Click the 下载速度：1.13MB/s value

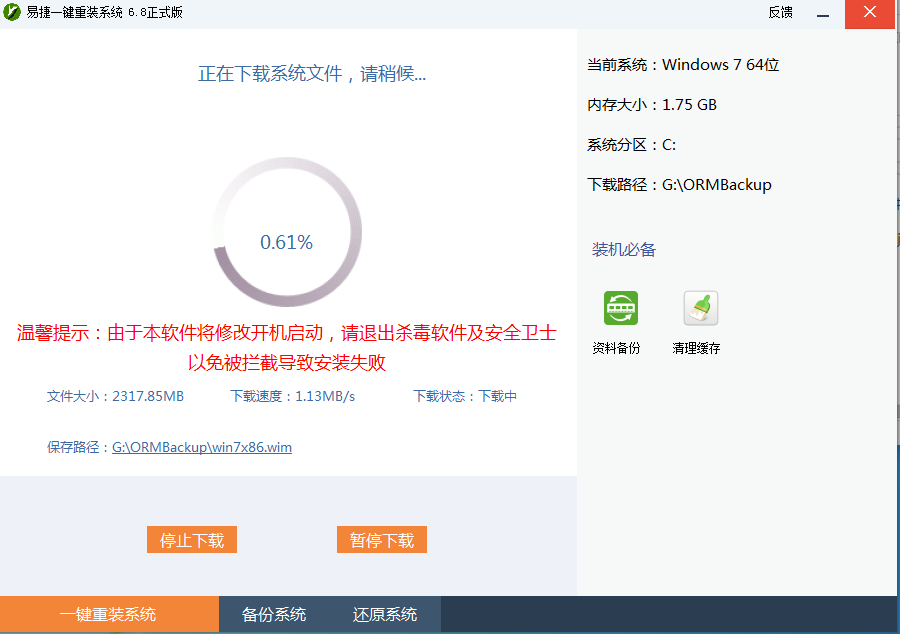coord(293,396)
